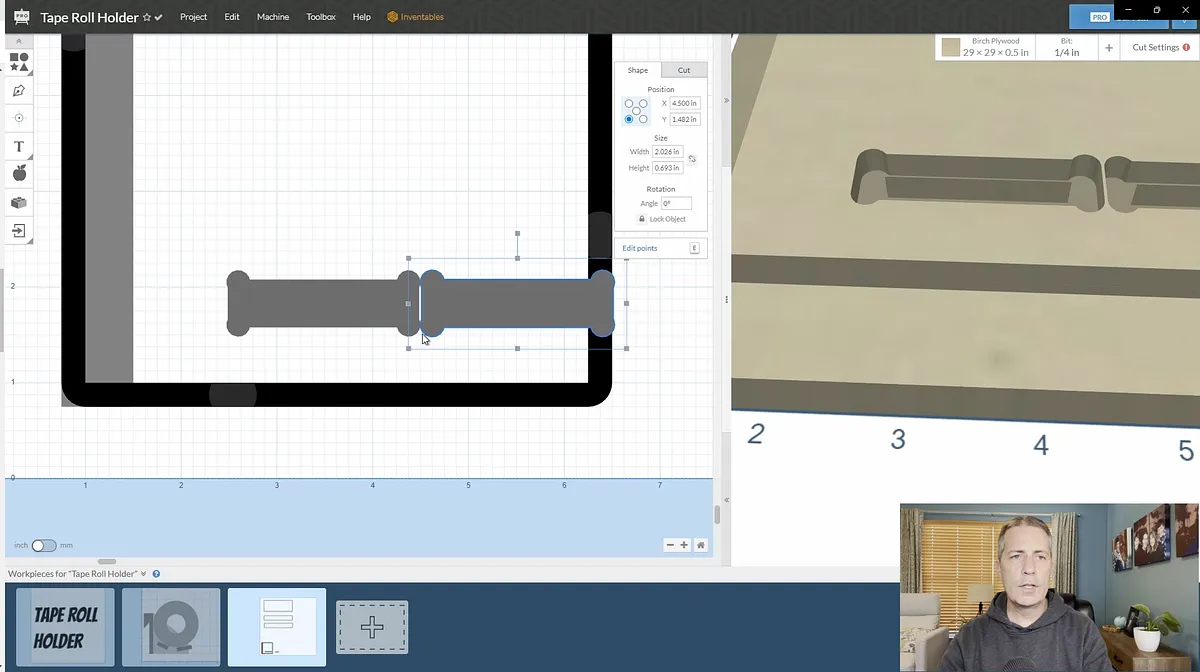The height and width of the screenshot is (672, 1200).
Task: Collapse the left toolbar with top chevron
Action: pyautogui.click(x=18, y=41)
